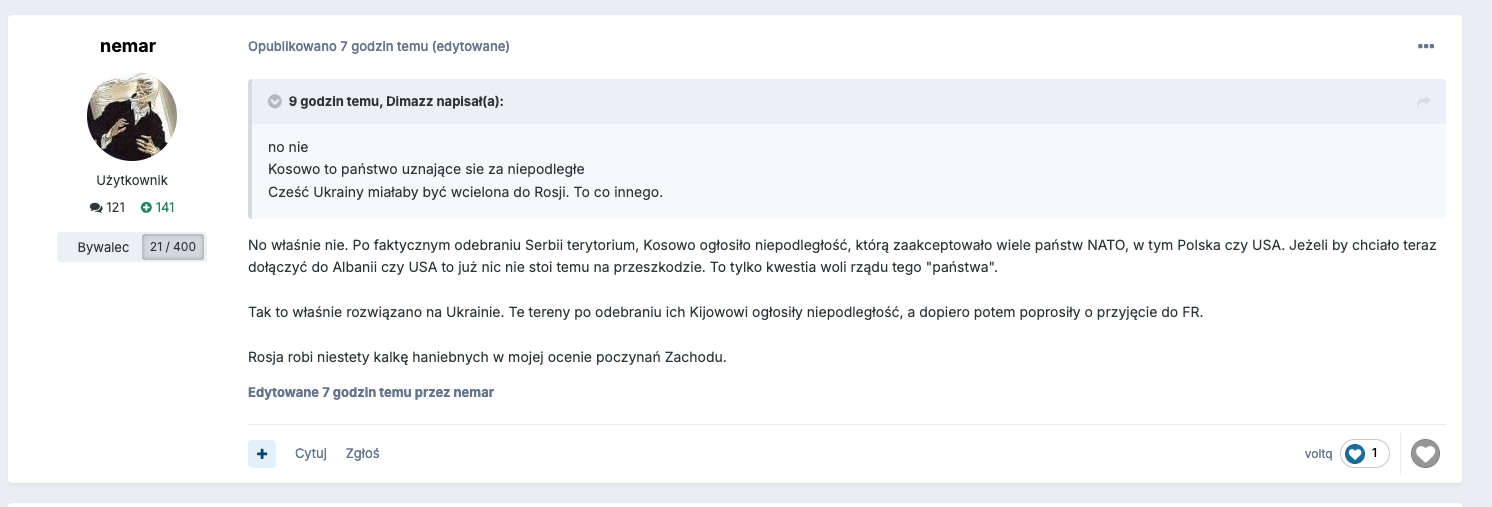View edit info 'Edytowane 7 godzin temu'

(370, 392)
